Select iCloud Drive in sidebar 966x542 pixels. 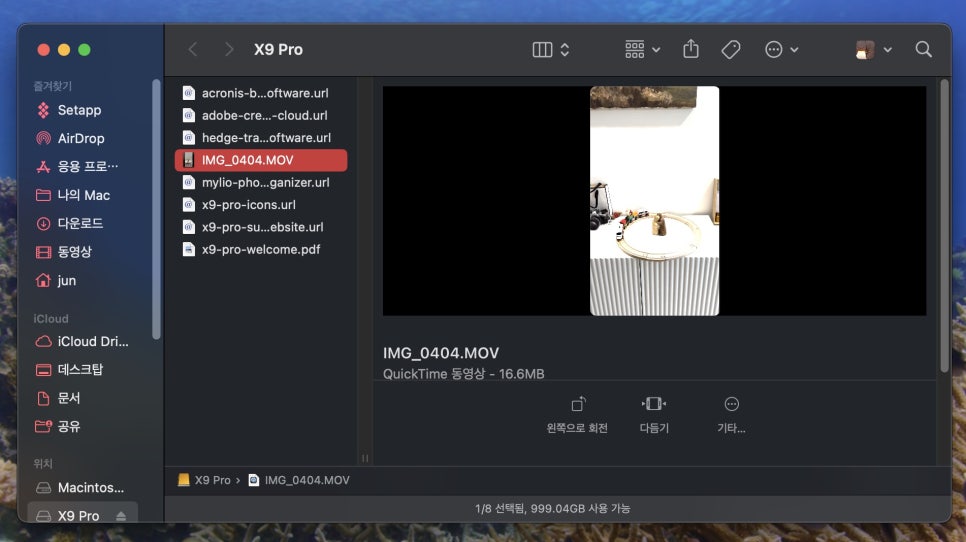92,341
